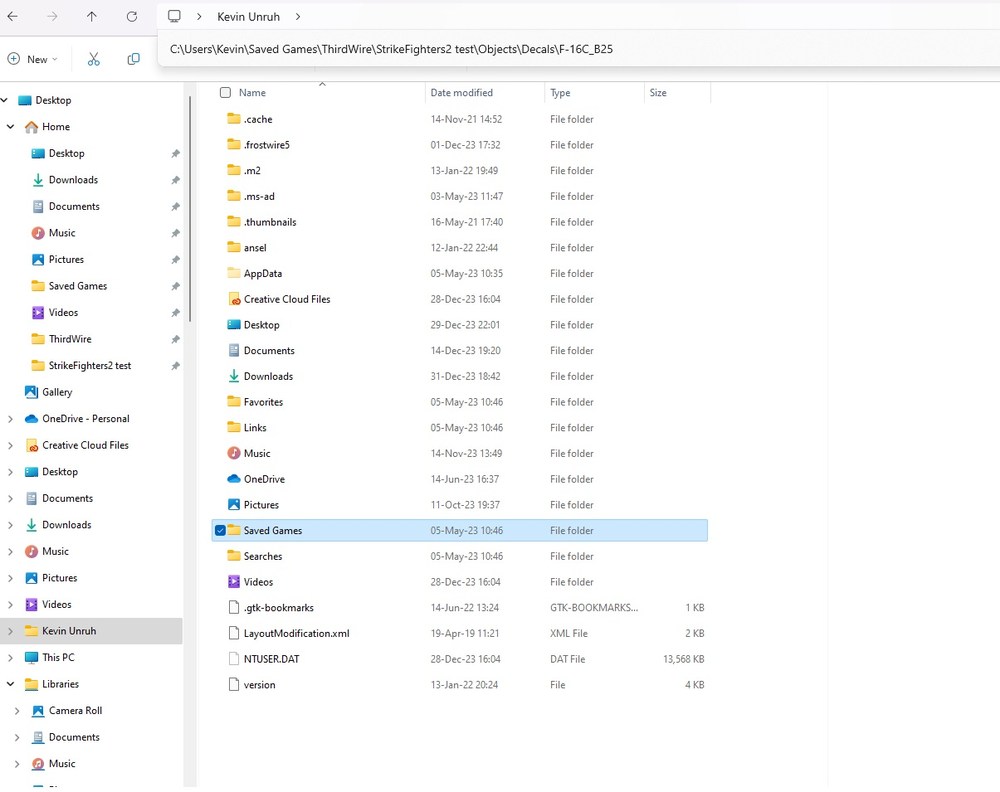Click Kevin Unruh in the breadcrumb
Image resolution: width=1000 pixels, height=792 pixels.
pyautogui.click(x=248, y=17)
